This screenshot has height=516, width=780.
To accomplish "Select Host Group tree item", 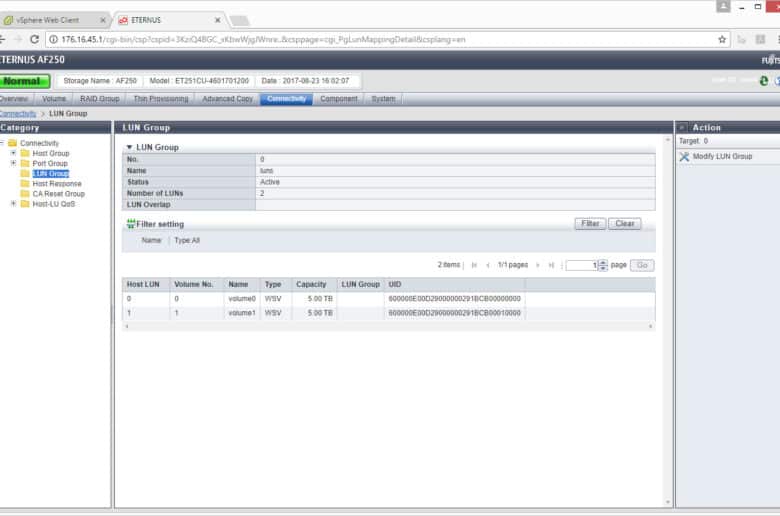I will point(51,153).
